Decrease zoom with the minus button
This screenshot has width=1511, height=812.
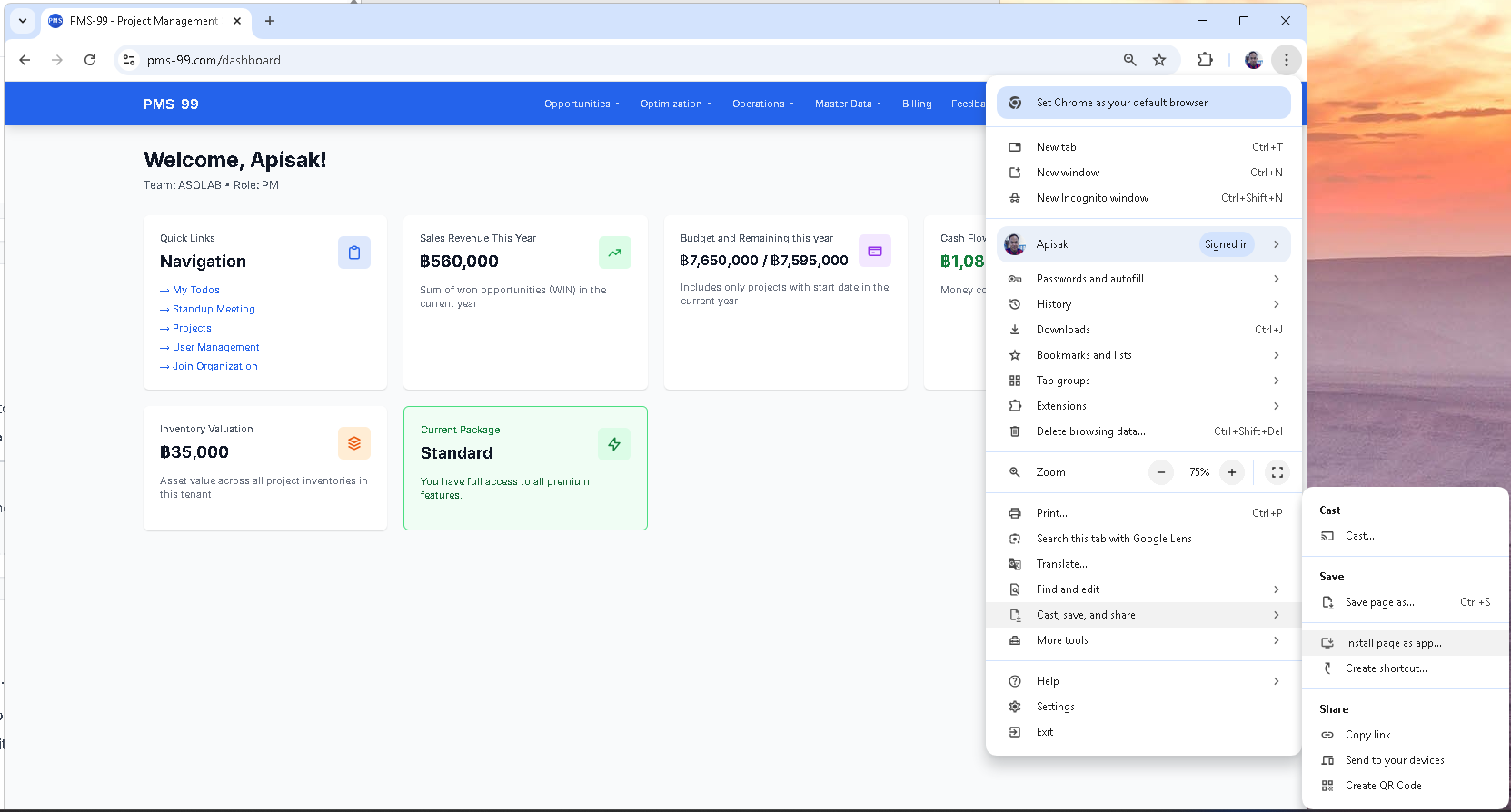coord(1161,472)
